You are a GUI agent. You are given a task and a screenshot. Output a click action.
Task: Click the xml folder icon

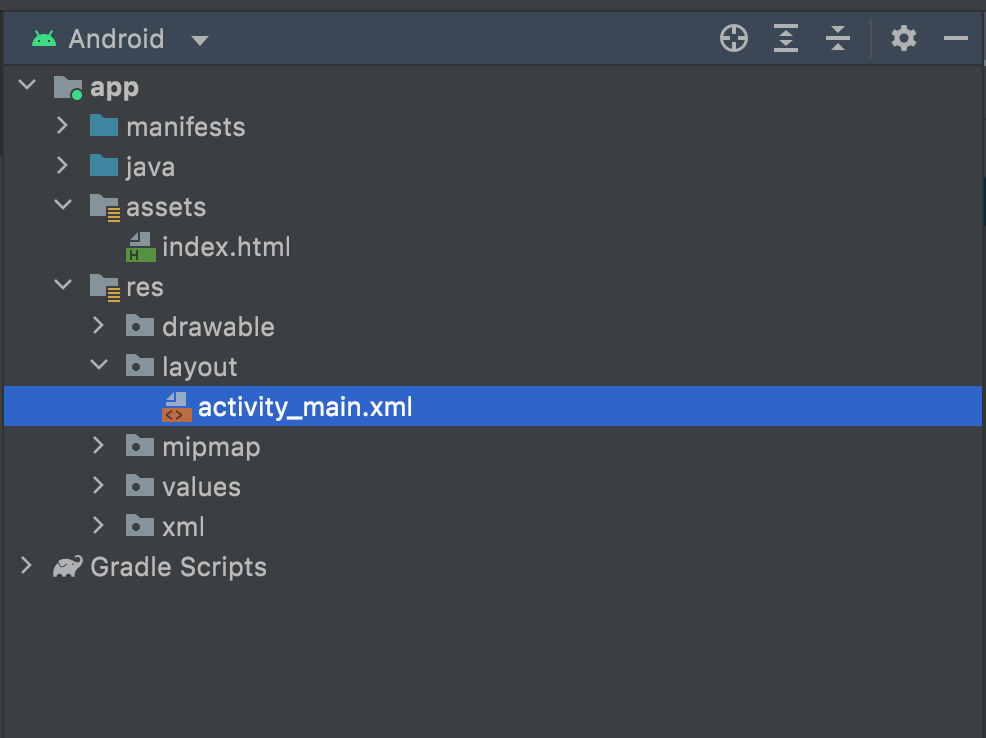[140, 525]
